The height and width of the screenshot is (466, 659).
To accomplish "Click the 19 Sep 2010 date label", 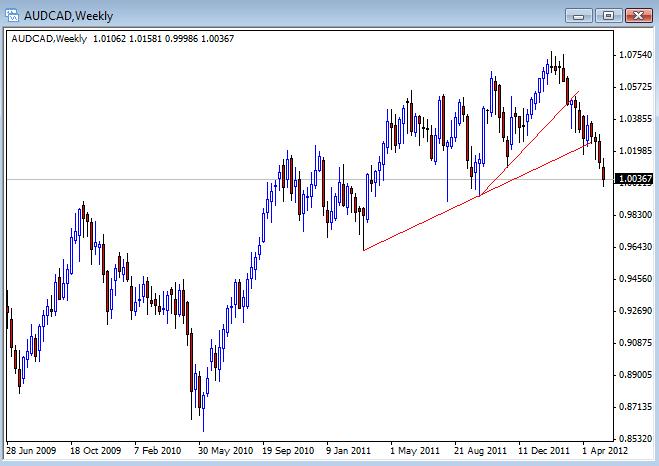I will click(288, 451).
